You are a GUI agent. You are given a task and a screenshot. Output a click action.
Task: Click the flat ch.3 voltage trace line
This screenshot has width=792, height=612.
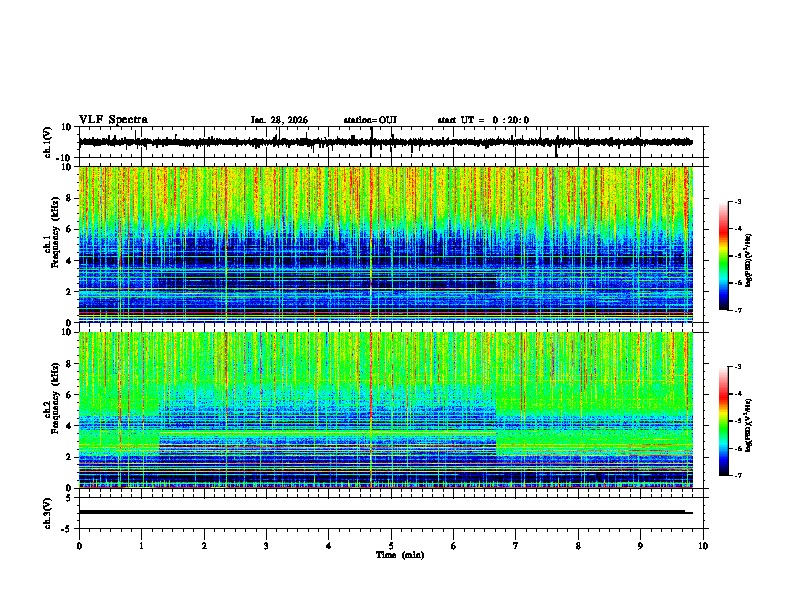385,512
